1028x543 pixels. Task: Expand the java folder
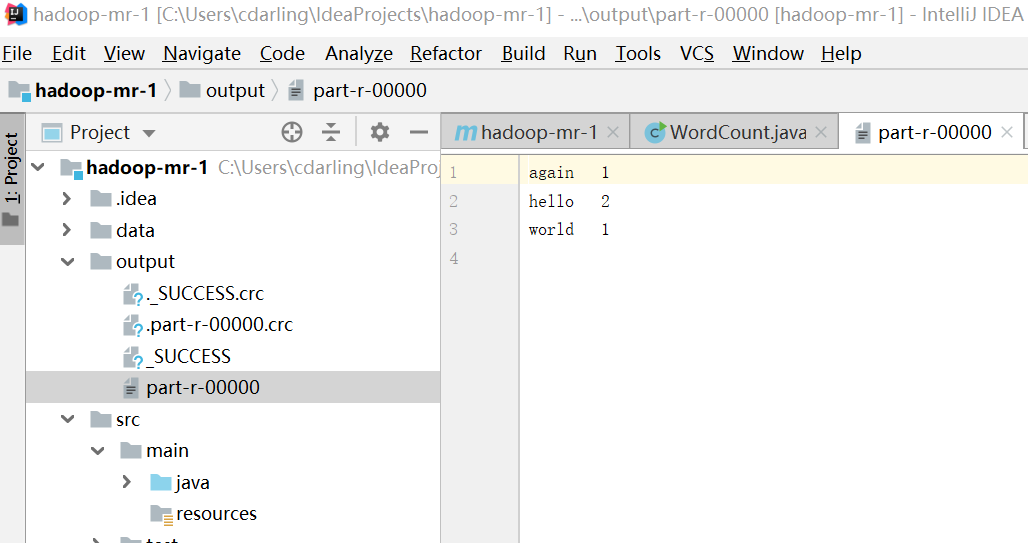point(127,482)
